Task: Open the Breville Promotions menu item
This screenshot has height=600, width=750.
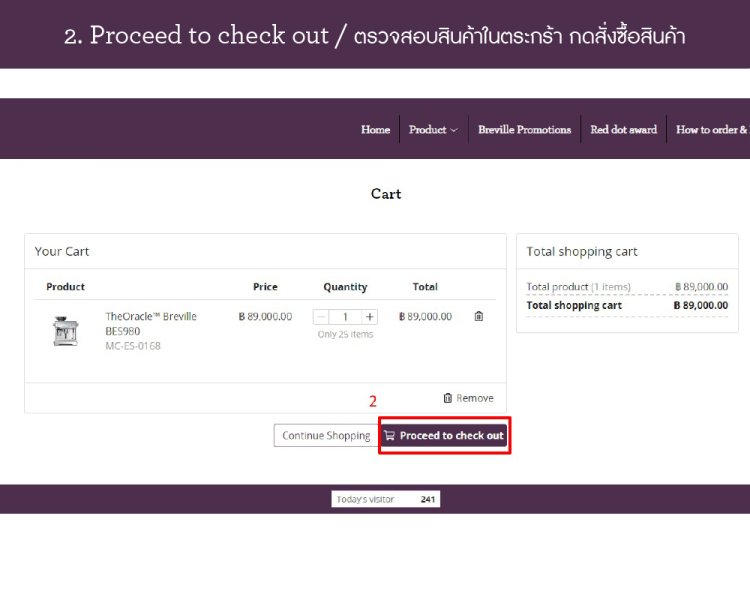Action: [x=524, y=130]
